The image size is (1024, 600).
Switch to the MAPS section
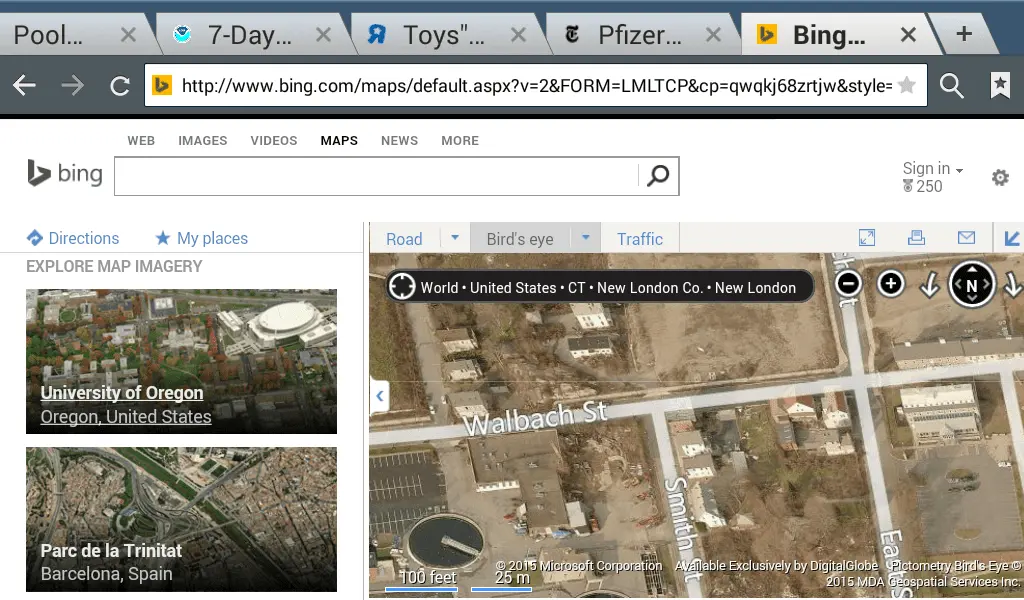338,140
